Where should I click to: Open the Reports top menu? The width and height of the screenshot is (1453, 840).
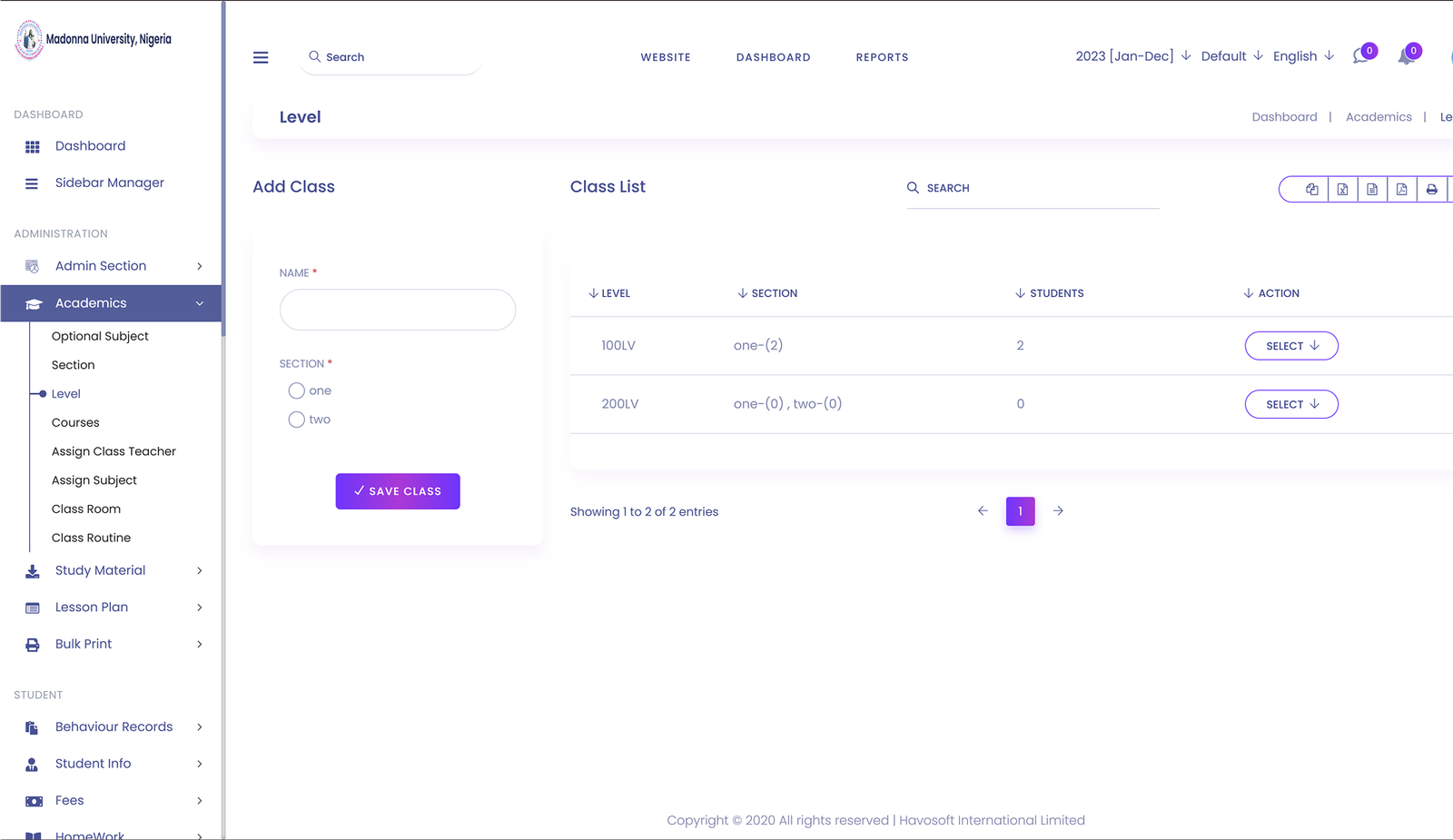(882, 57)
